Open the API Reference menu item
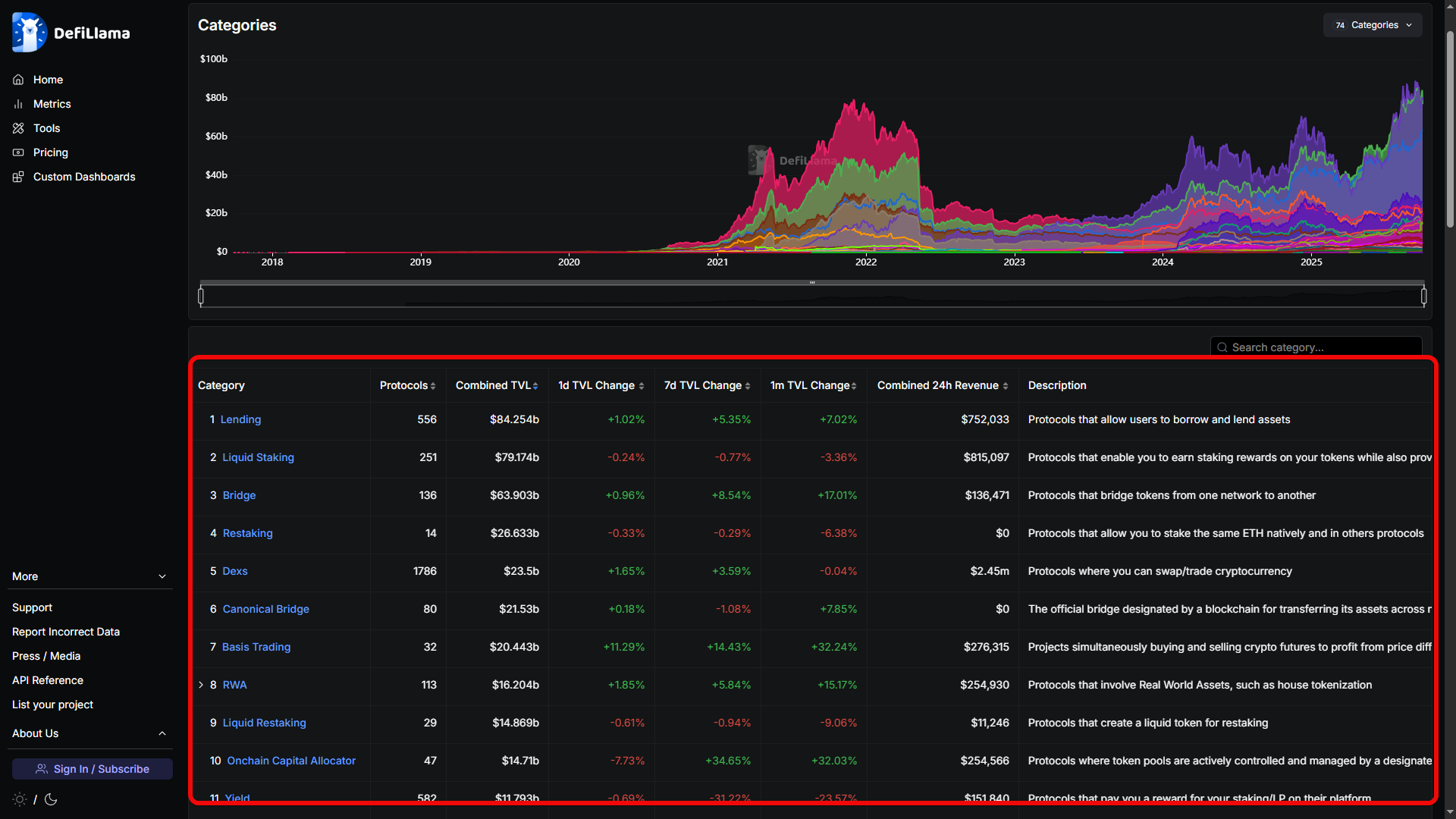 48,680
